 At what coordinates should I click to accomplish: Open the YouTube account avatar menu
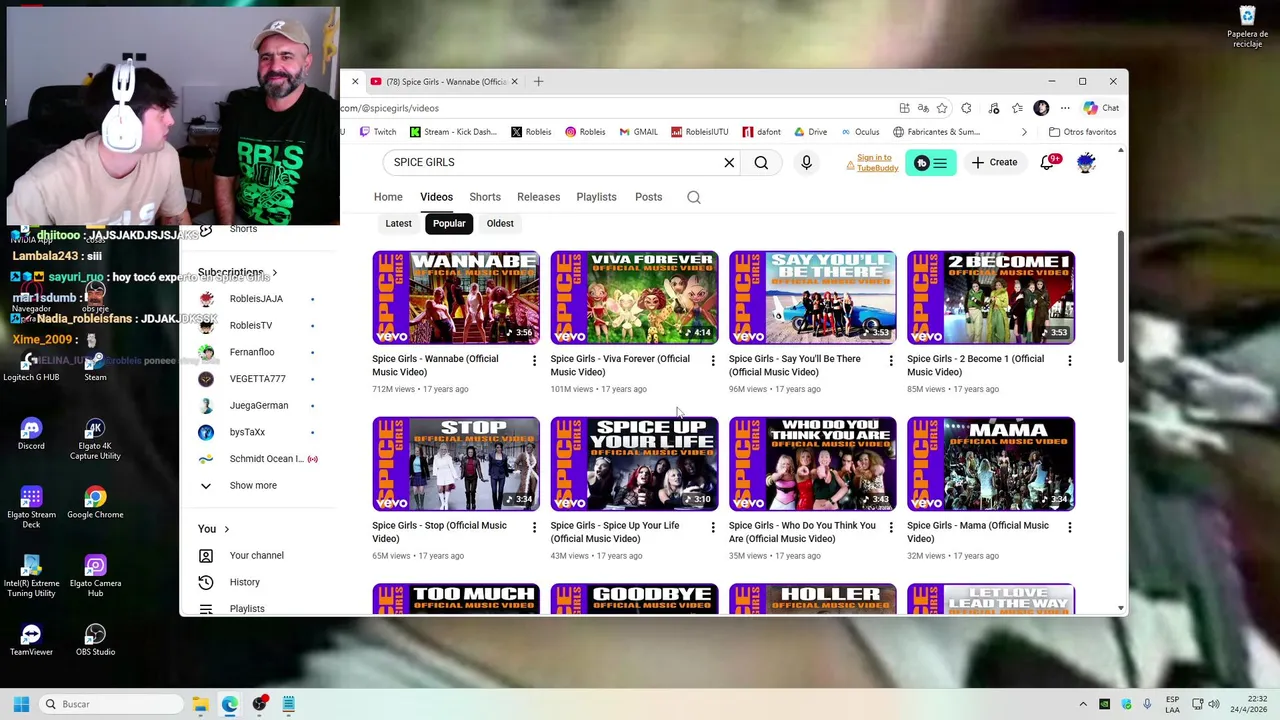(x=1086, y=162)
